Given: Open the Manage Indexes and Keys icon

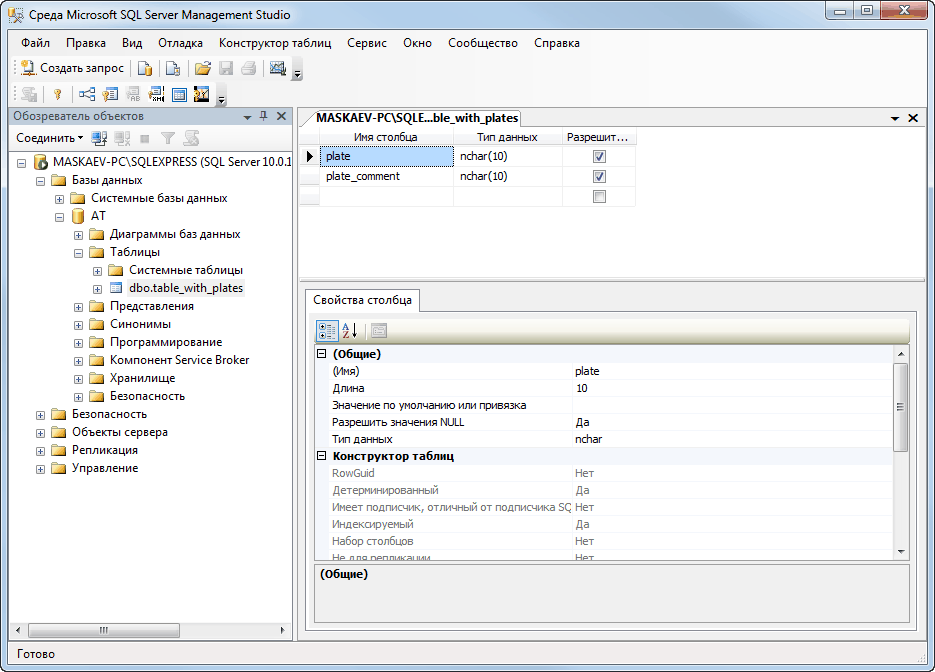Looking at the screenshot, I should coord(110,95).
